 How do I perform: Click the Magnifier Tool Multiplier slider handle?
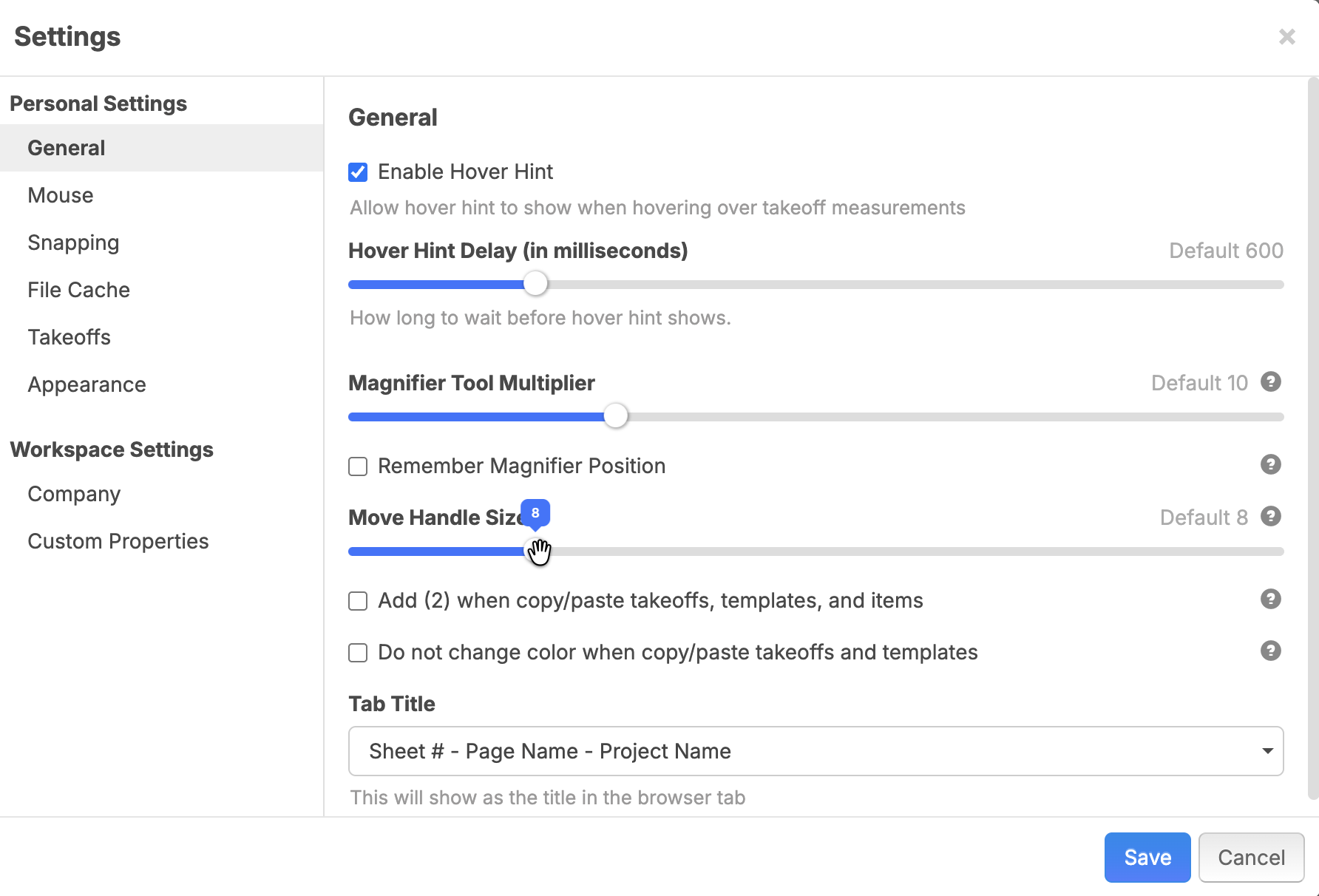(615, 416)
